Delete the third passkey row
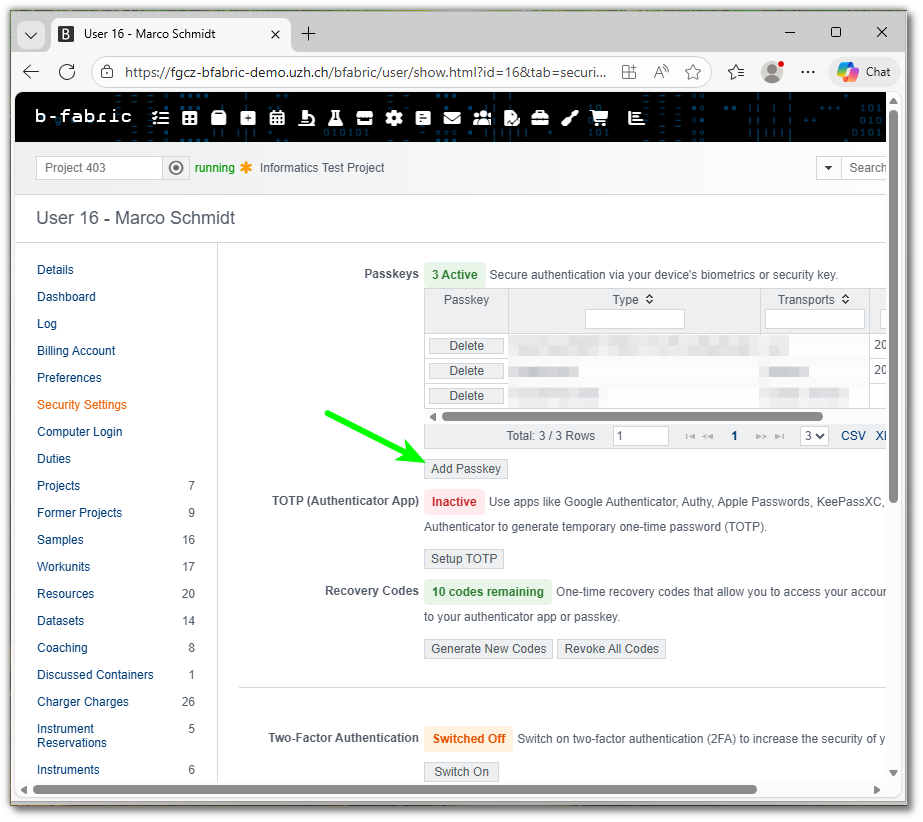Screen dimensions: 923x822 pos(466,396)
